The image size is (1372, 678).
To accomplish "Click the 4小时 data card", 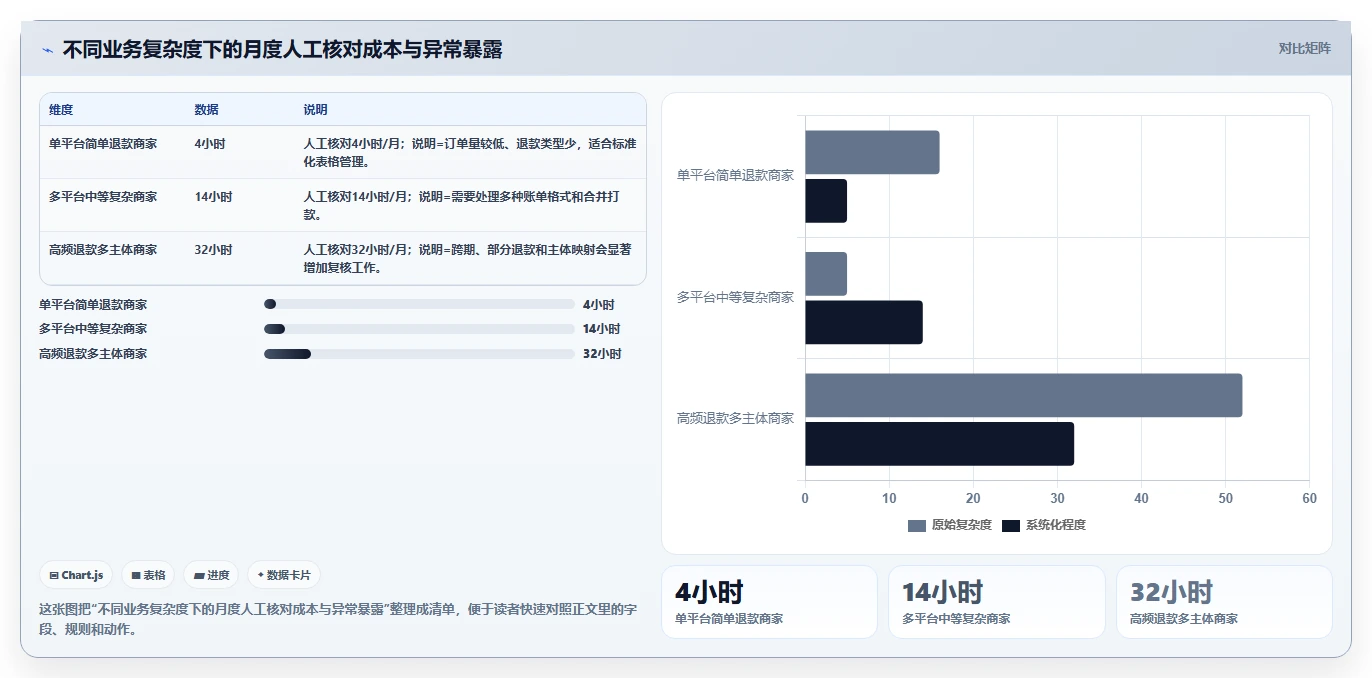I will click(x=769, y=602).
